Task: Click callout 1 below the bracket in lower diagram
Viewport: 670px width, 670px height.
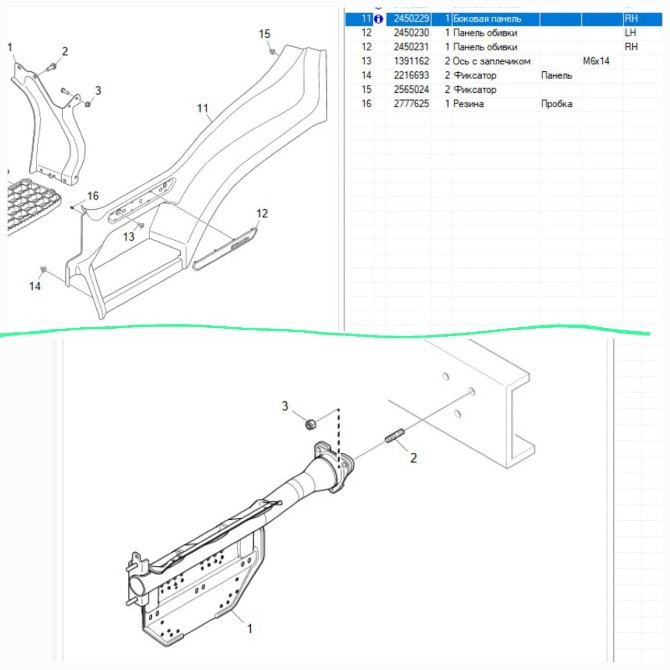Action: [x=250, y=629]
